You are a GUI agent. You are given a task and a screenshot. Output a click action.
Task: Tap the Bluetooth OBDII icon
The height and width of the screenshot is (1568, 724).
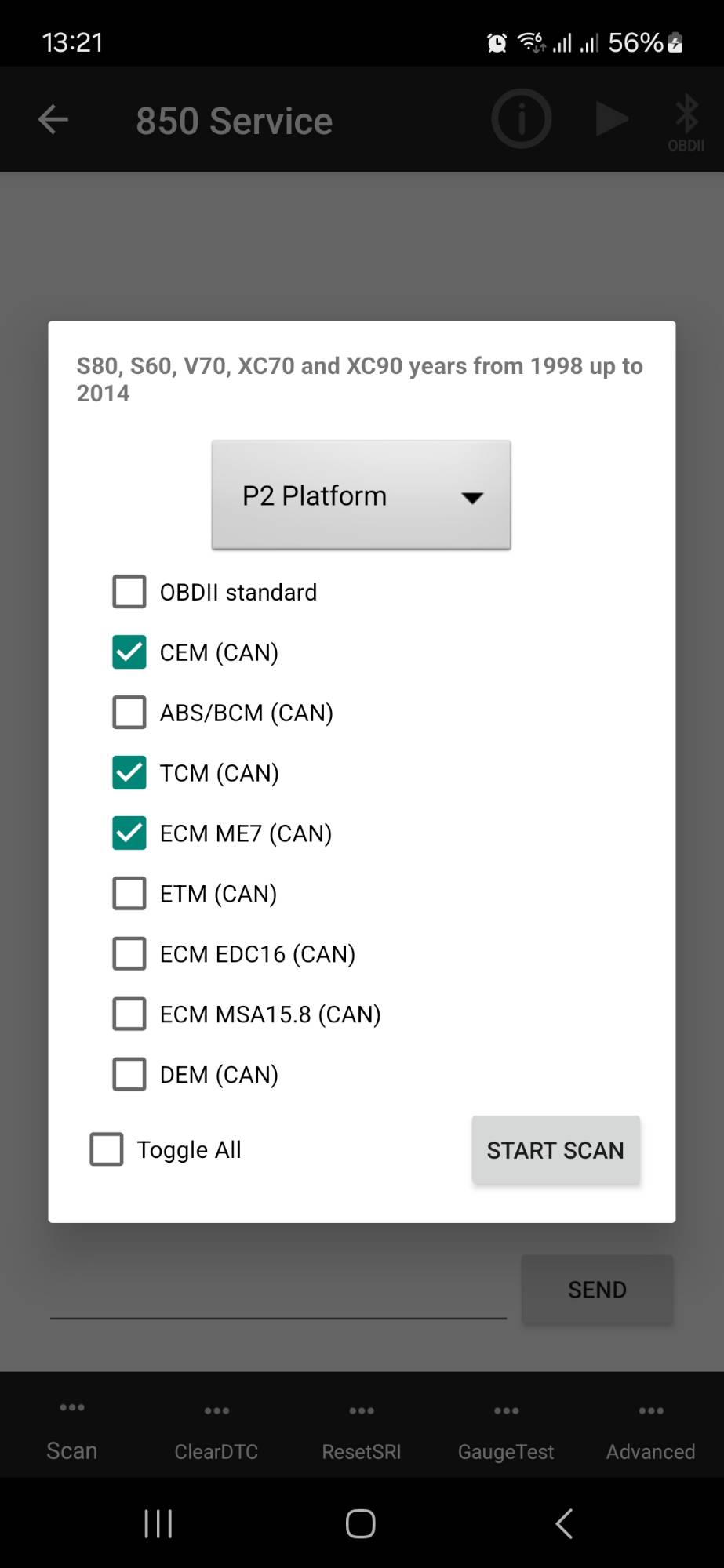tap(686, 122)
